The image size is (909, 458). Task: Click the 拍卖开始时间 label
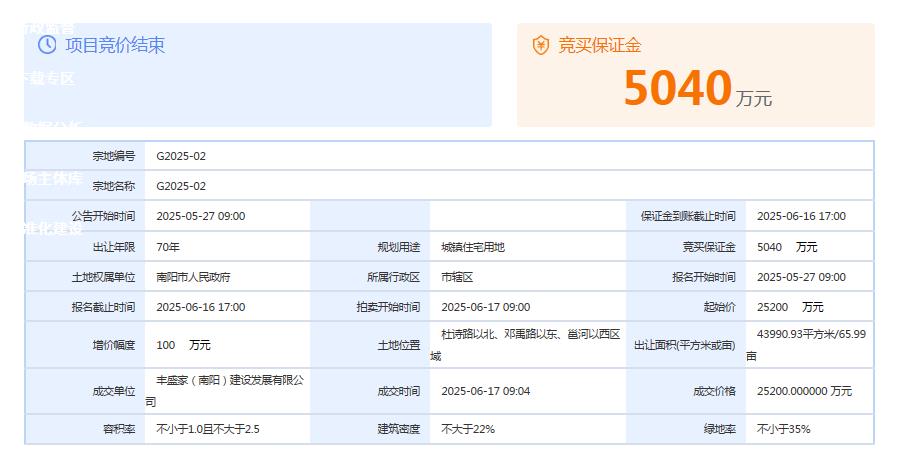388,307
